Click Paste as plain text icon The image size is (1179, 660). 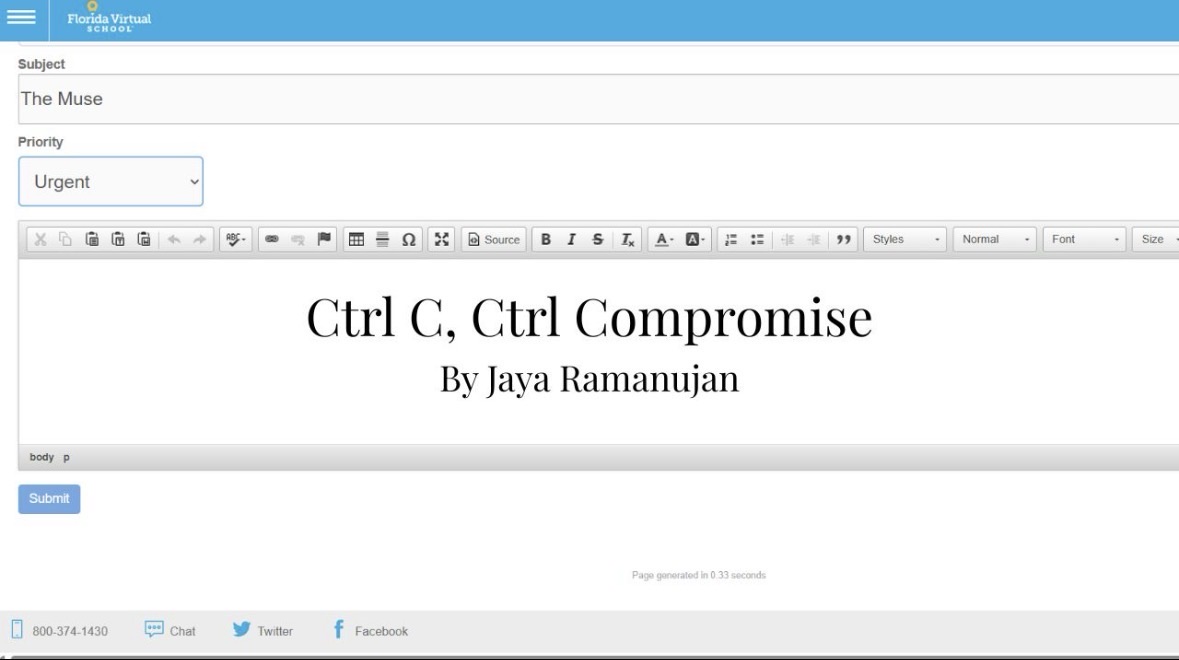(x=118, y=239)
